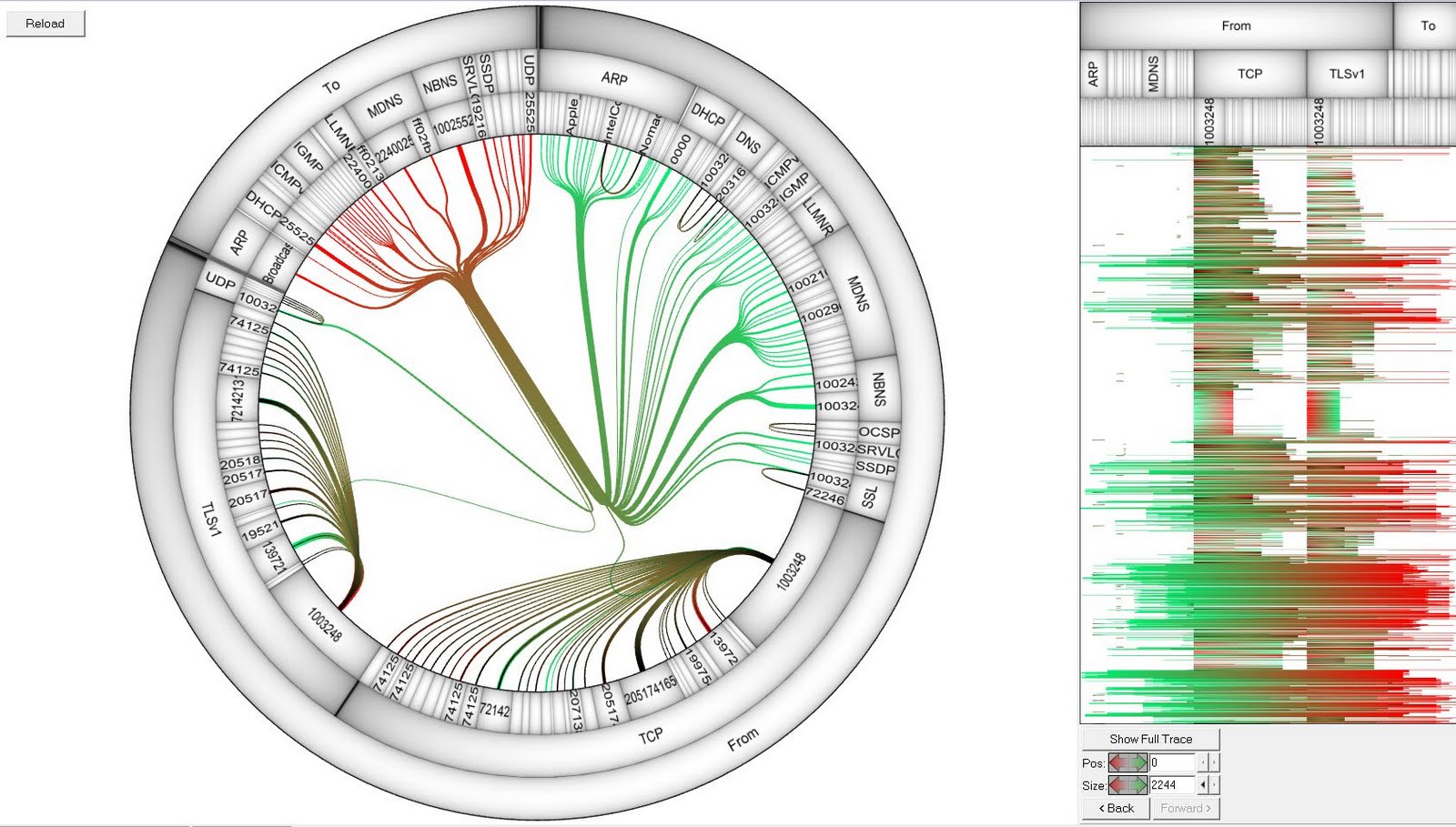Click the Reload button
1456x827 pixels.
pos(45,24)
